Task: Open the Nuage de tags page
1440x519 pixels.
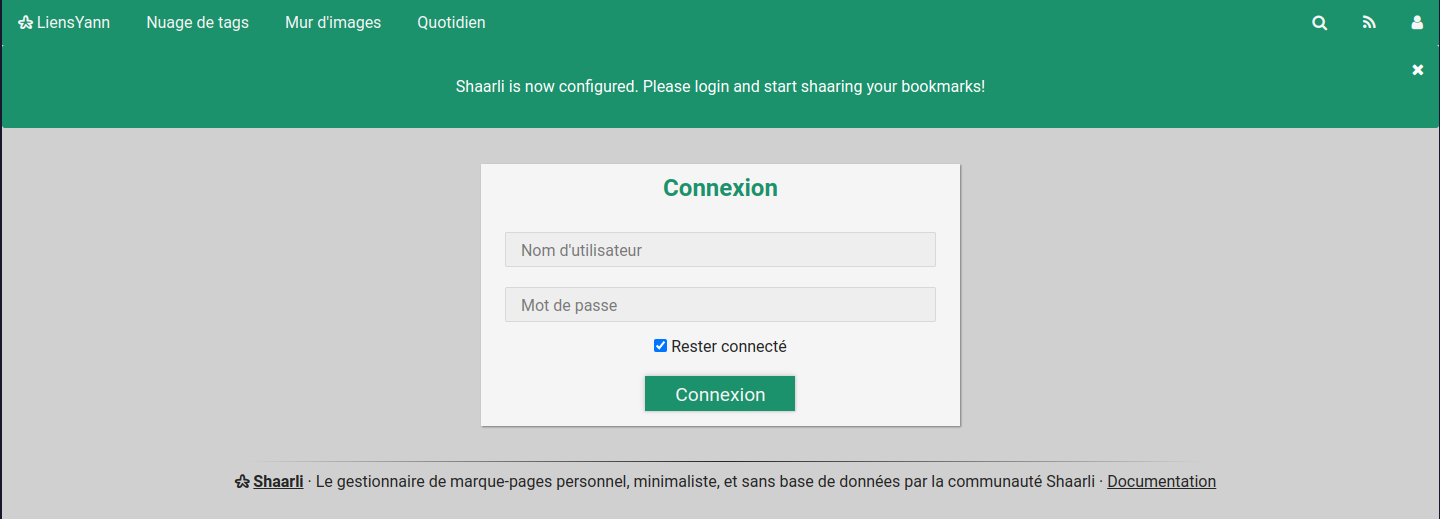Action: coord(197,23)
